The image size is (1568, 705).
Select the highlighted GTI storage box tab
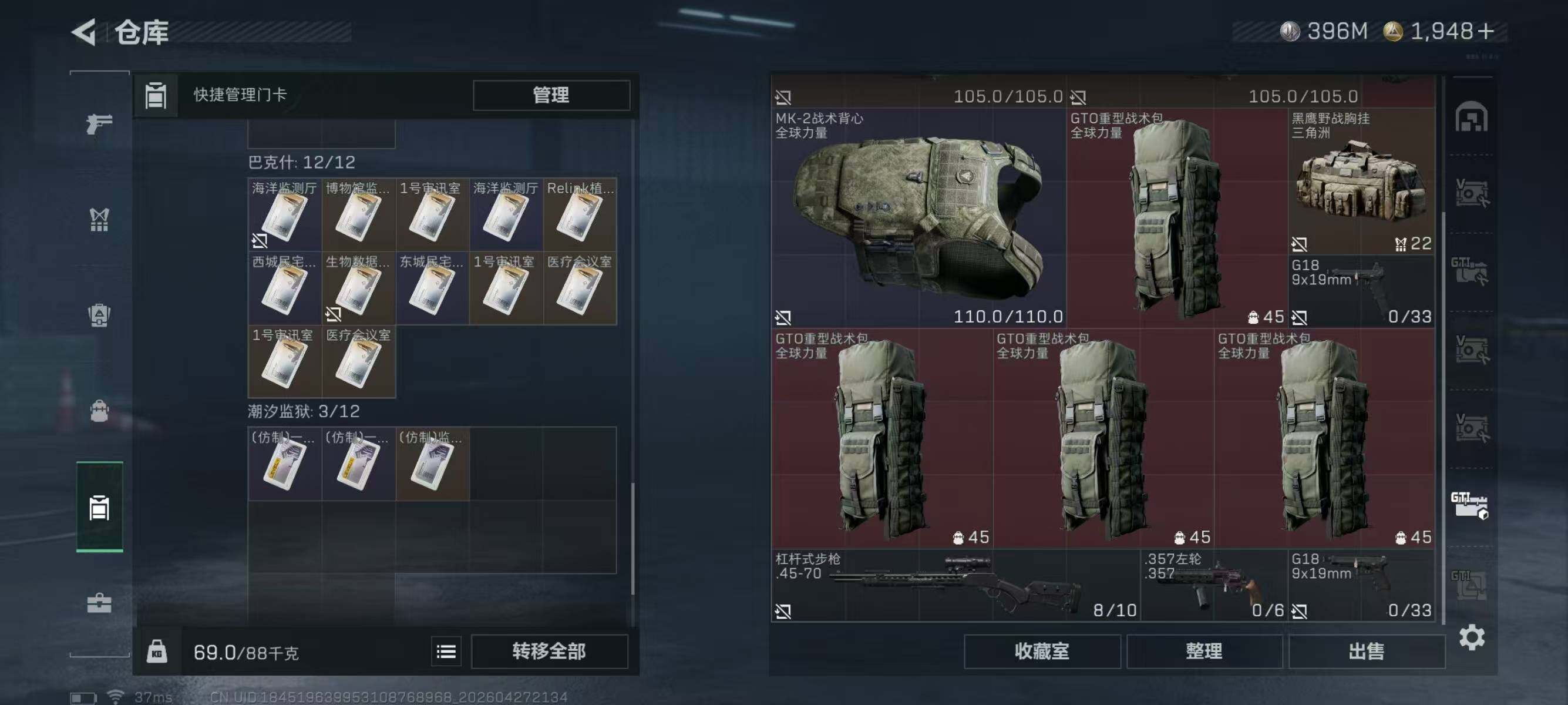tap(1470, 505)
